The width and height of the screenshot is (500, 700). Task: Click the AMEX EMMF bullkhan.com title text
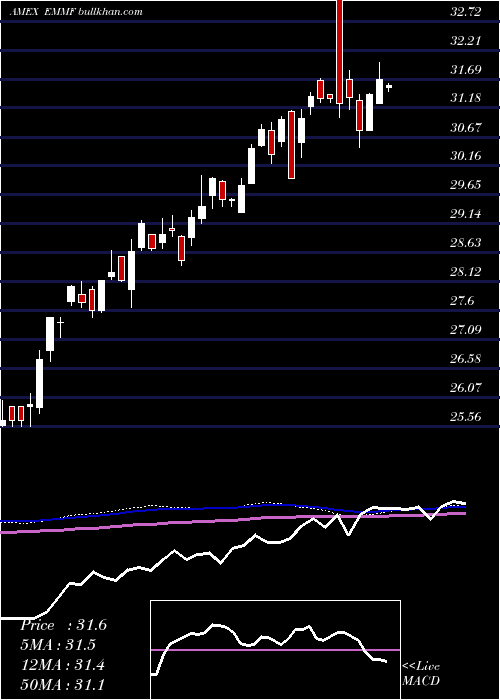(x=75, y=12)
